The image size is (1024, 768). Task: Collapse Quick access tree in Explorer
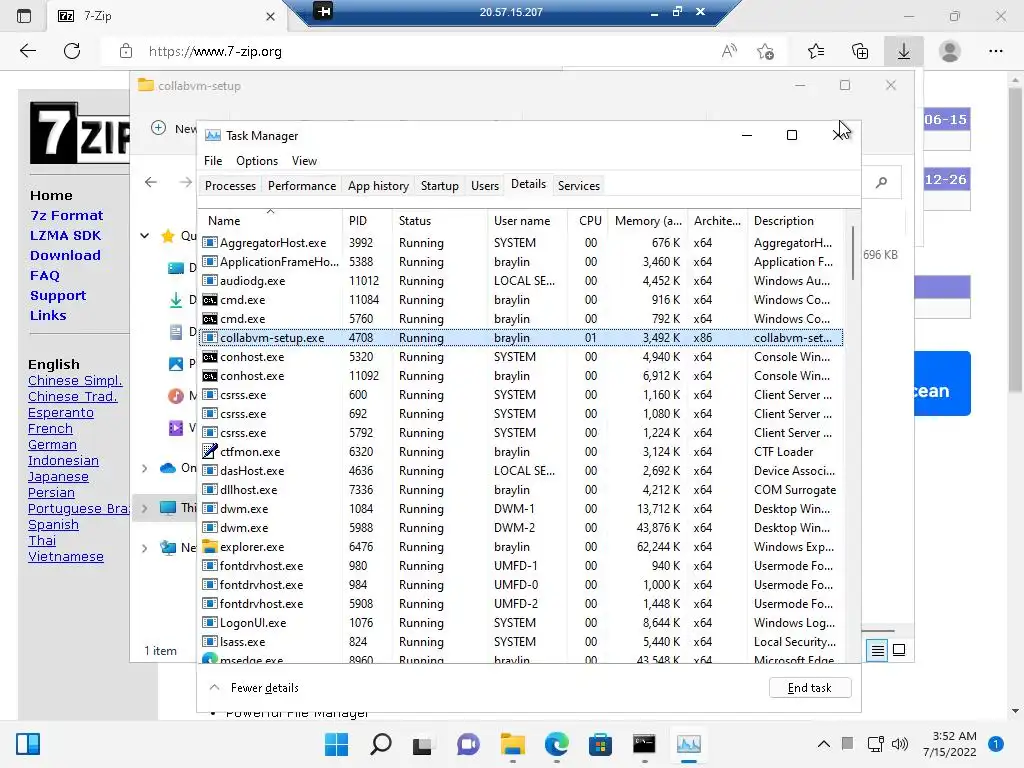(144, 236)
